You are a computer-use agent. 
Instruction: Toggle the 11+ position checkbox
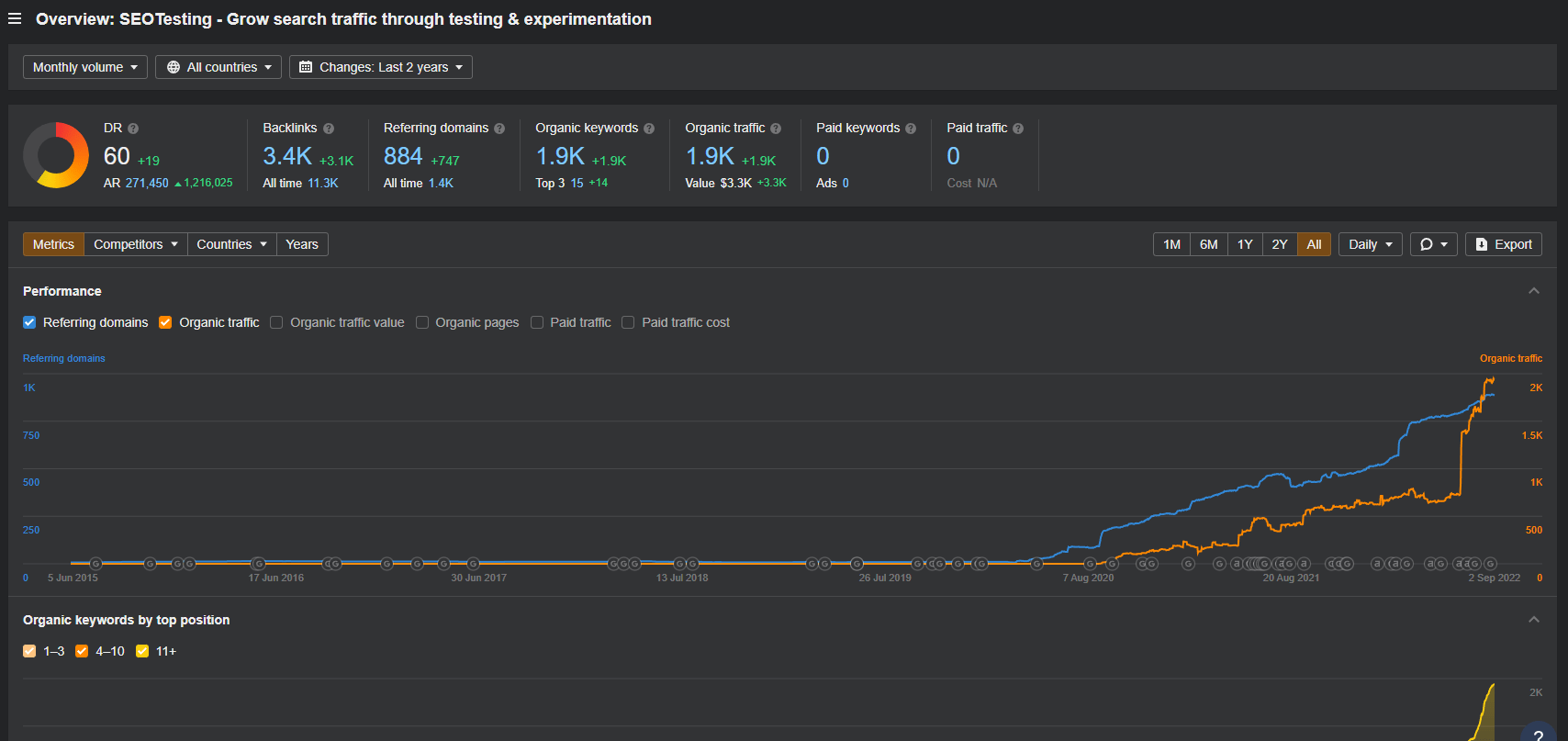(x=142, y=651)
